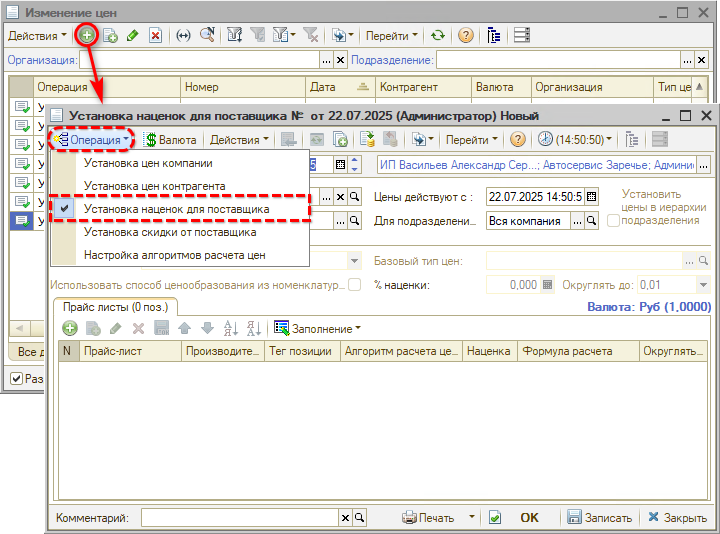Click the Записать button
The width and height of the screenshot is (720, 534).
[x=599, y=517]
